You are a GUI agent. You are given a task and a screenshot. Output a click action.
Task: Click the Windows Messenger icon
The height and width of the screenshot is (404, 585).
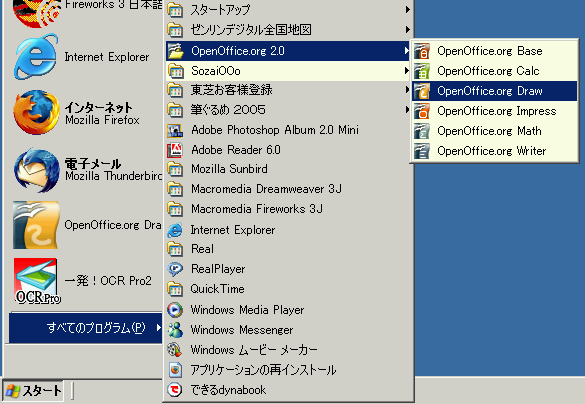[x=175, y=330]
